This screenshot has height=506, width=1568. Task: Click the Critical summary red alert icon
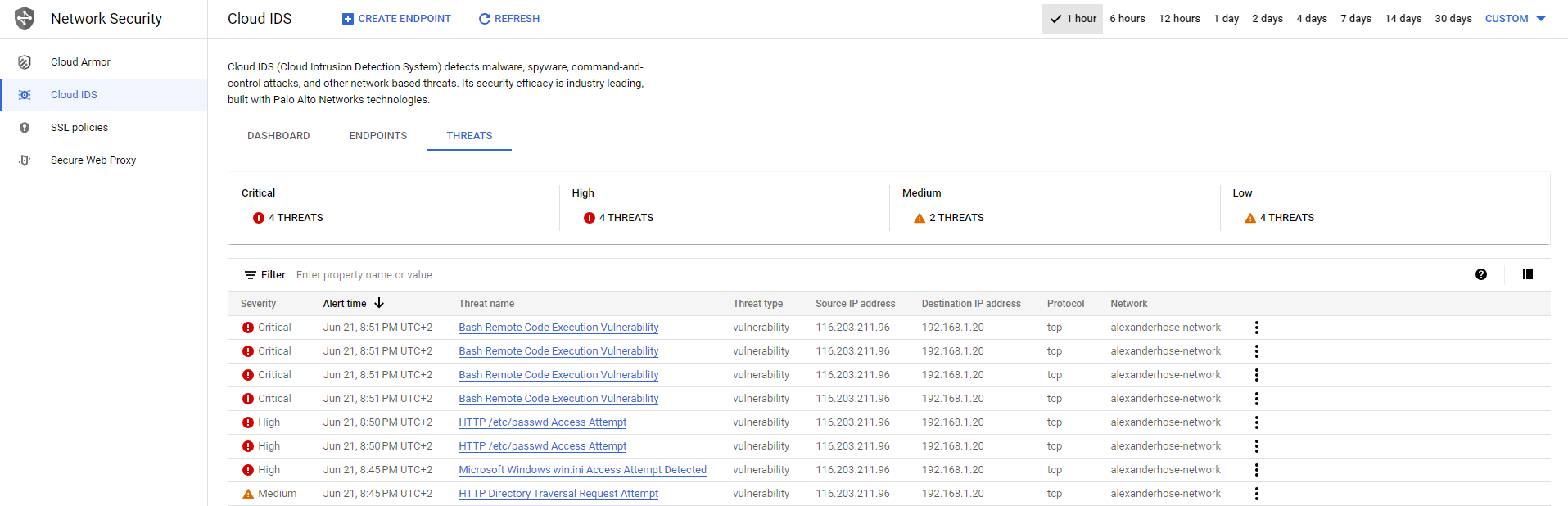(259, 218)
